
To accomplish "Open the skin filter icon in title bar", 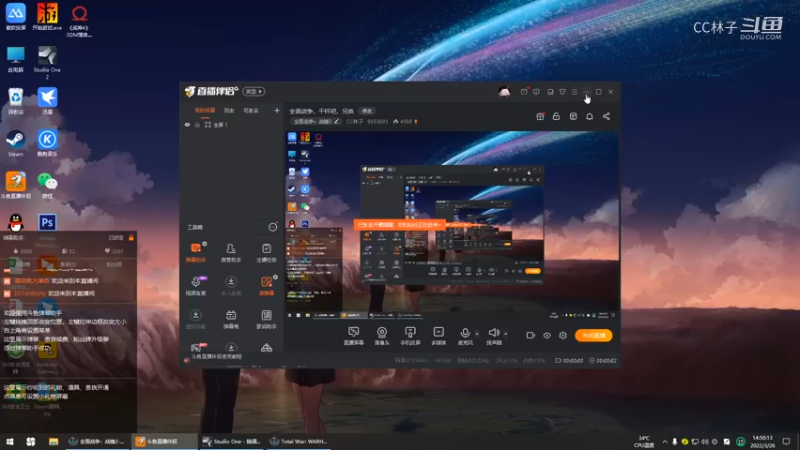I will [562, 92].
